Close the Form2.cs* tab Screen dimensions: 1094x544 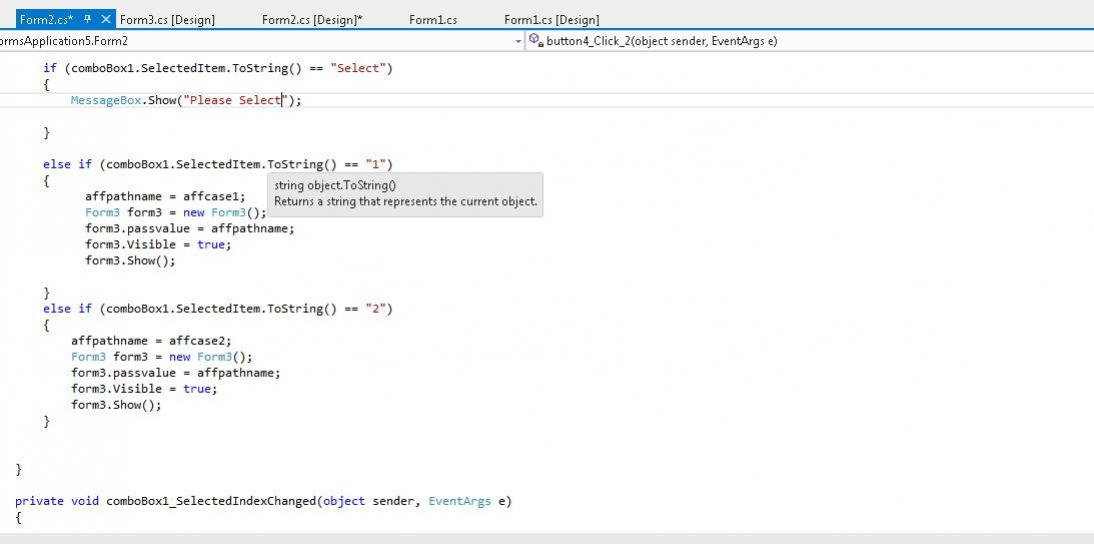(x=106, y=19)
